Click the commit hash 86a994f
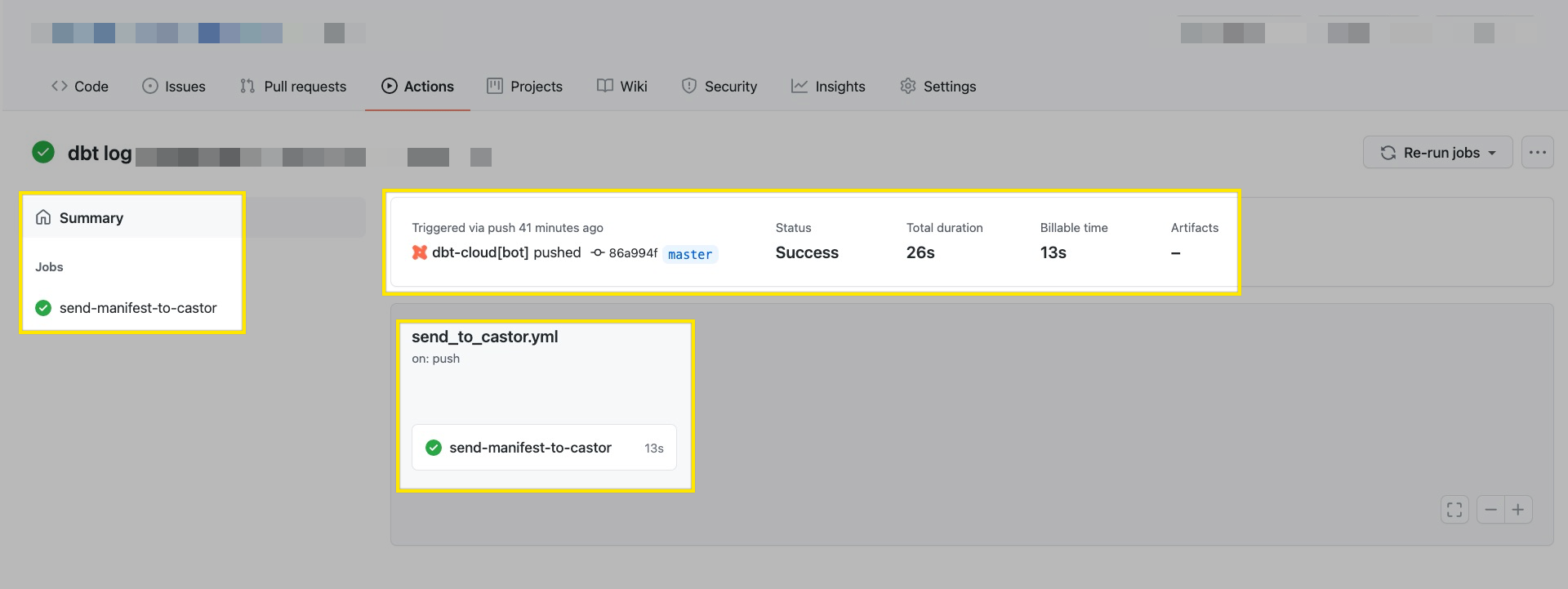This screenshot has height=589, width=1568. click(x=632, y=253)
